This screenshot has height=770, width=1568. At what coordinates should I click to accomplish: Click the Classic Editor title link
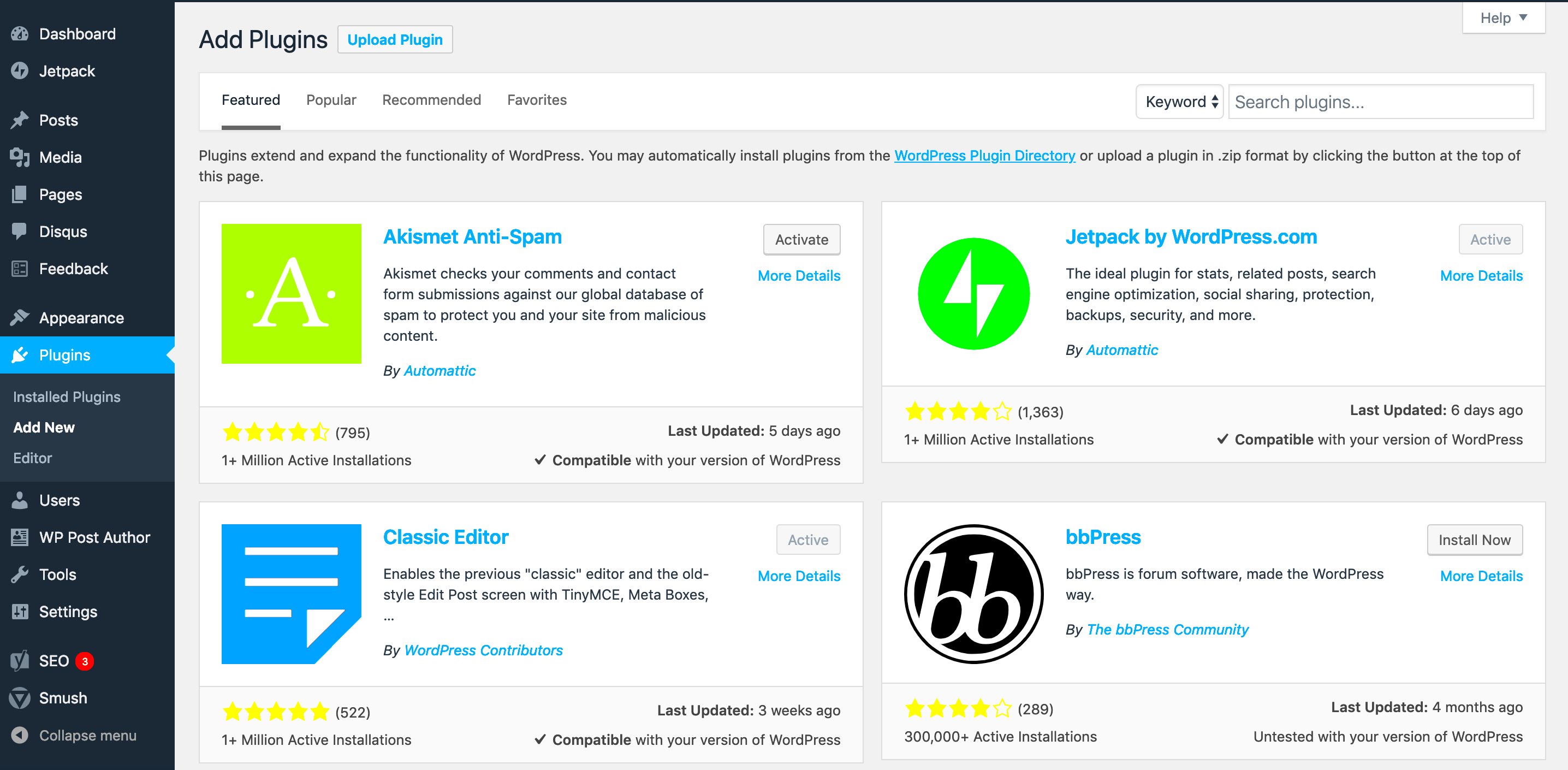click(x=446, y=537)
